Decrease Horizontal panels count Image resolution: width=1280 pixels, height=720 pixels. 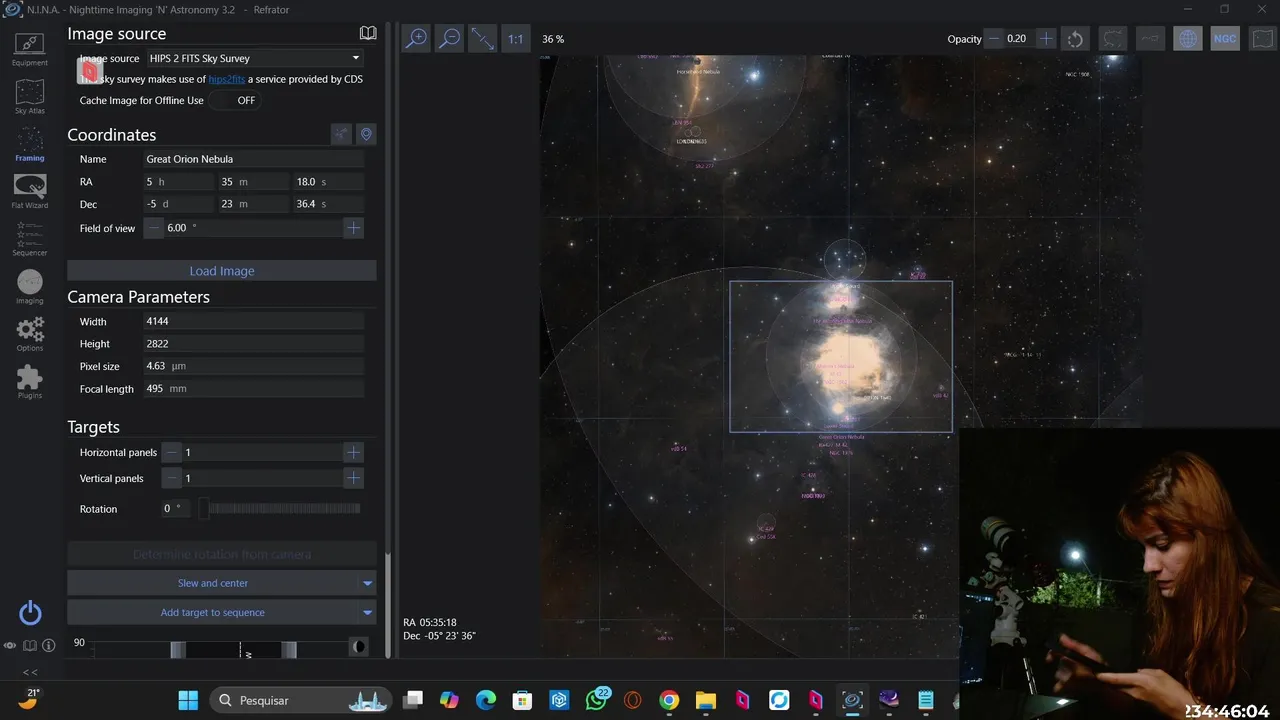[x=172, y=452]
